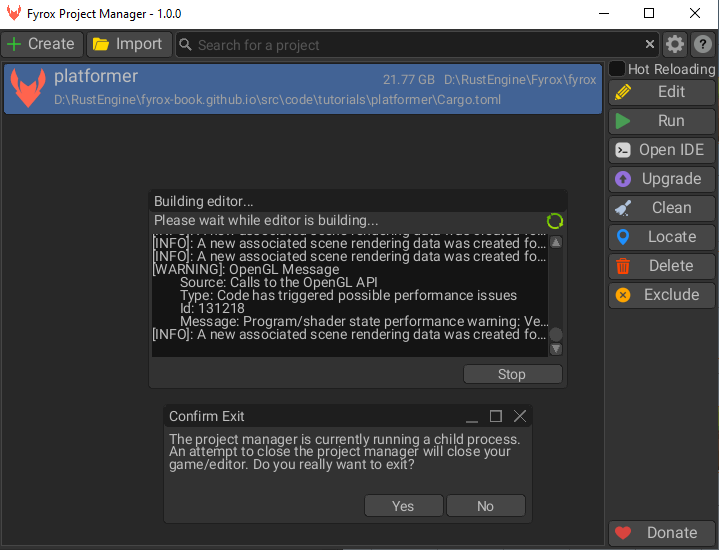The height and width of the screenshot is (550, 719).
Task: Create a new project
Action: click(42, 44)
